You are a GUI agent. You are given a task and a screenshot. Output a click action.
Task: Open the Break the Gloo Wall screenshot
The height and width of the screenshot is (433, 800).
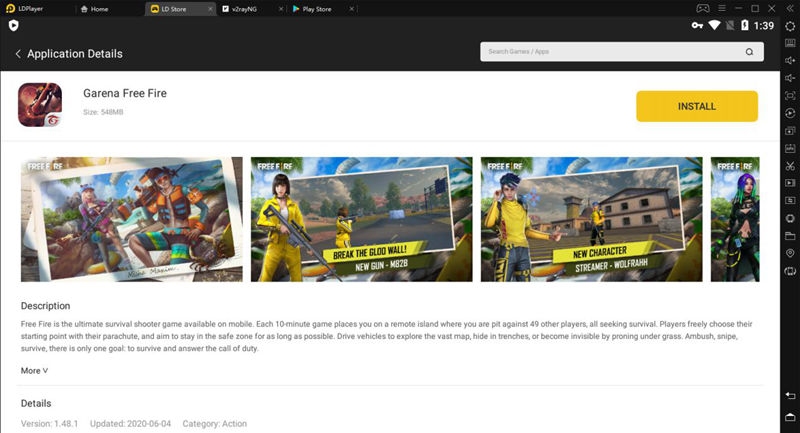coord(361,219)
